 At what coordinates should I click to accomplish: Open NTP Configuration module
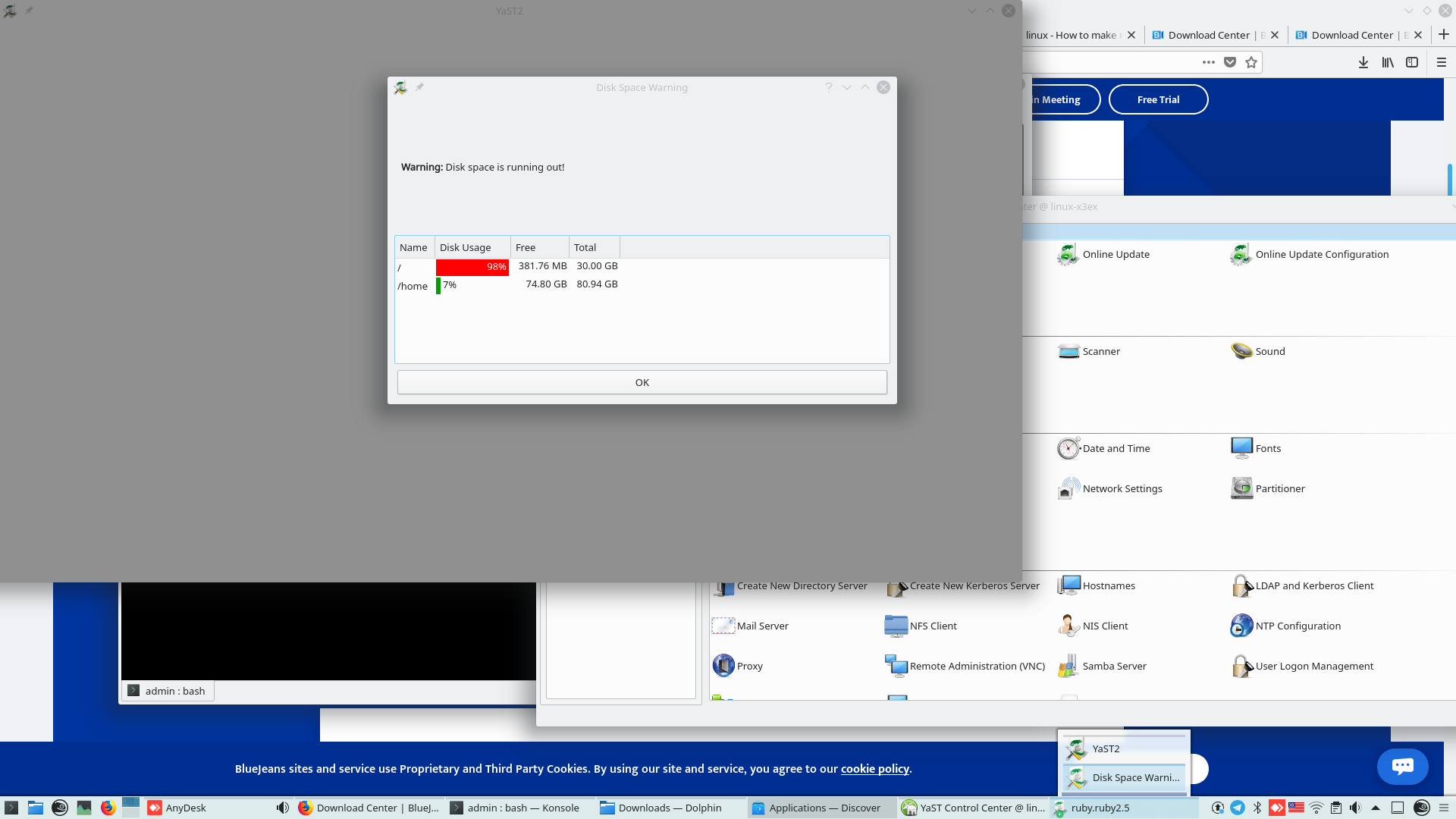(1298, 626)
